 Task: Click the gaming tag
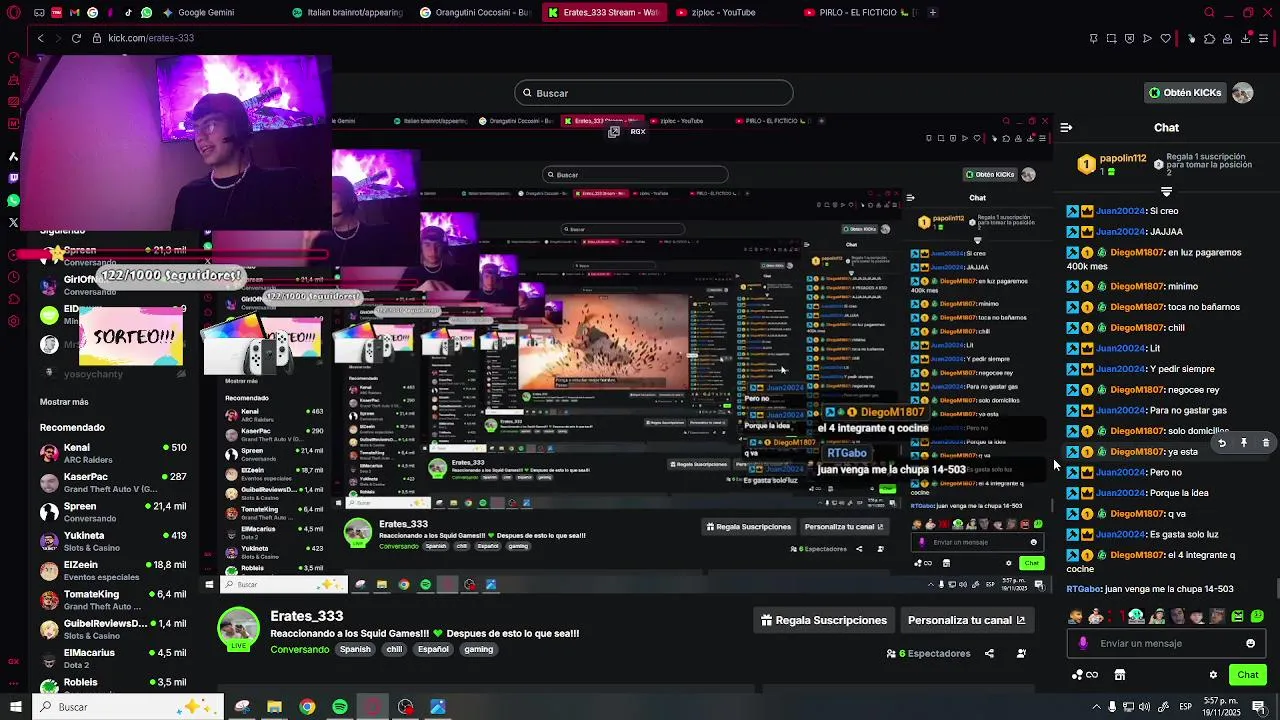pos(478,649)
